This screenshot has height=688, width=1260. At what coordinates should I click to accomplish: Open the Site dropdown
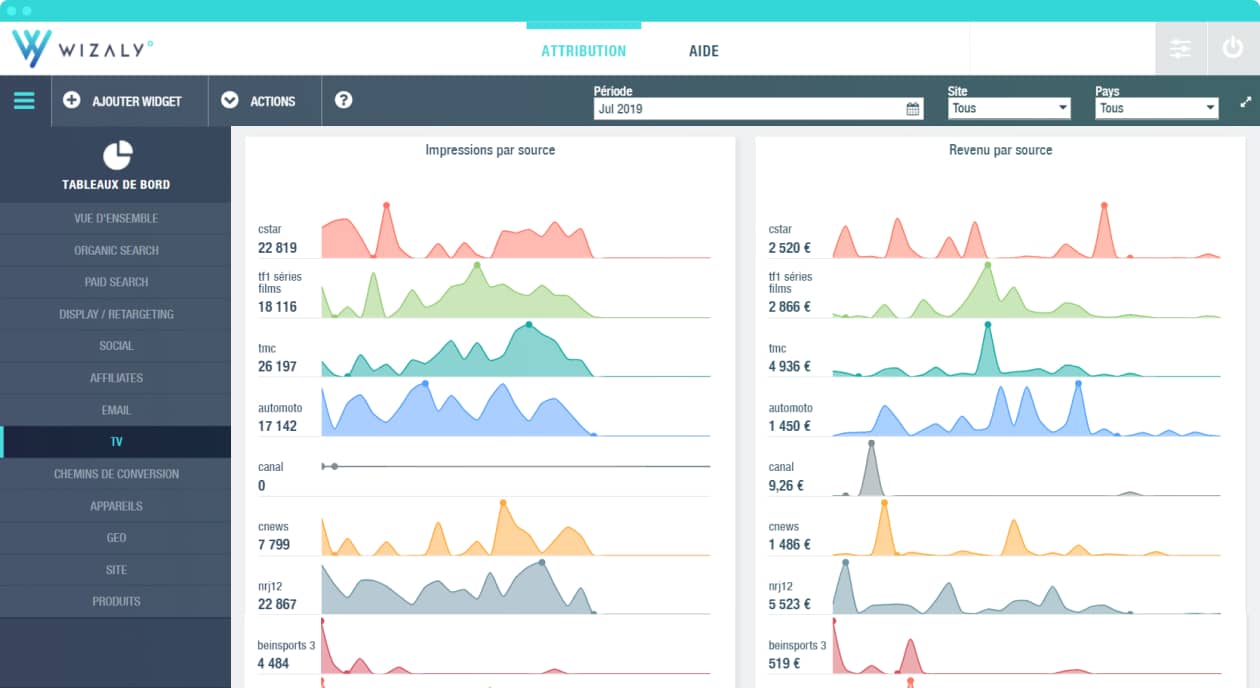pyautogui.click(x=1009, y=108)
